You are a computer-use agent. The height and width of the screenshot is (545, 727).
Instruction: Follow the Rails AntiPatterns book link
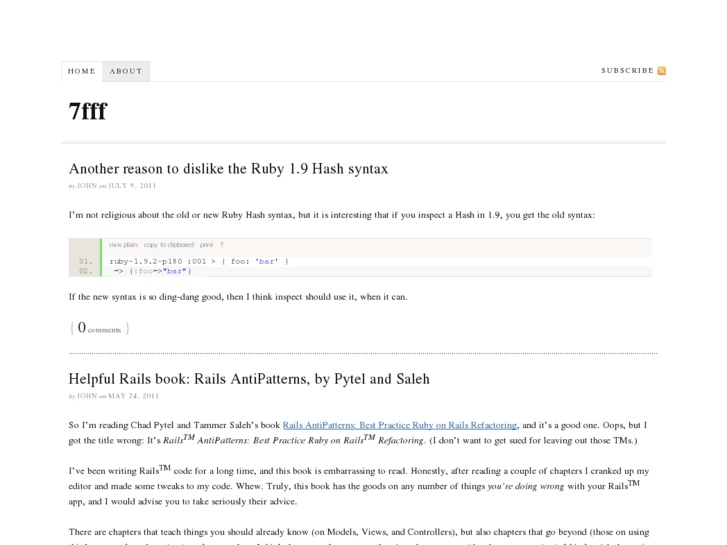click(400, 425)
